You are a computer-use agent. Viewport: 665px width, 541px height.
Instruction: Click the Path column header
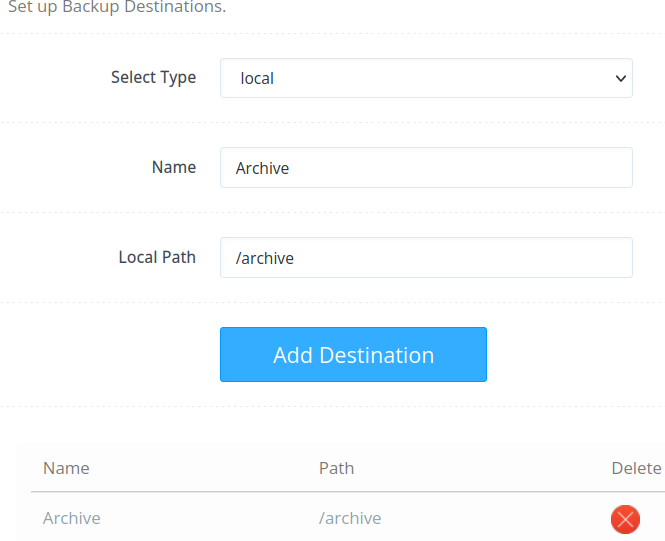[x=336, y=468]
